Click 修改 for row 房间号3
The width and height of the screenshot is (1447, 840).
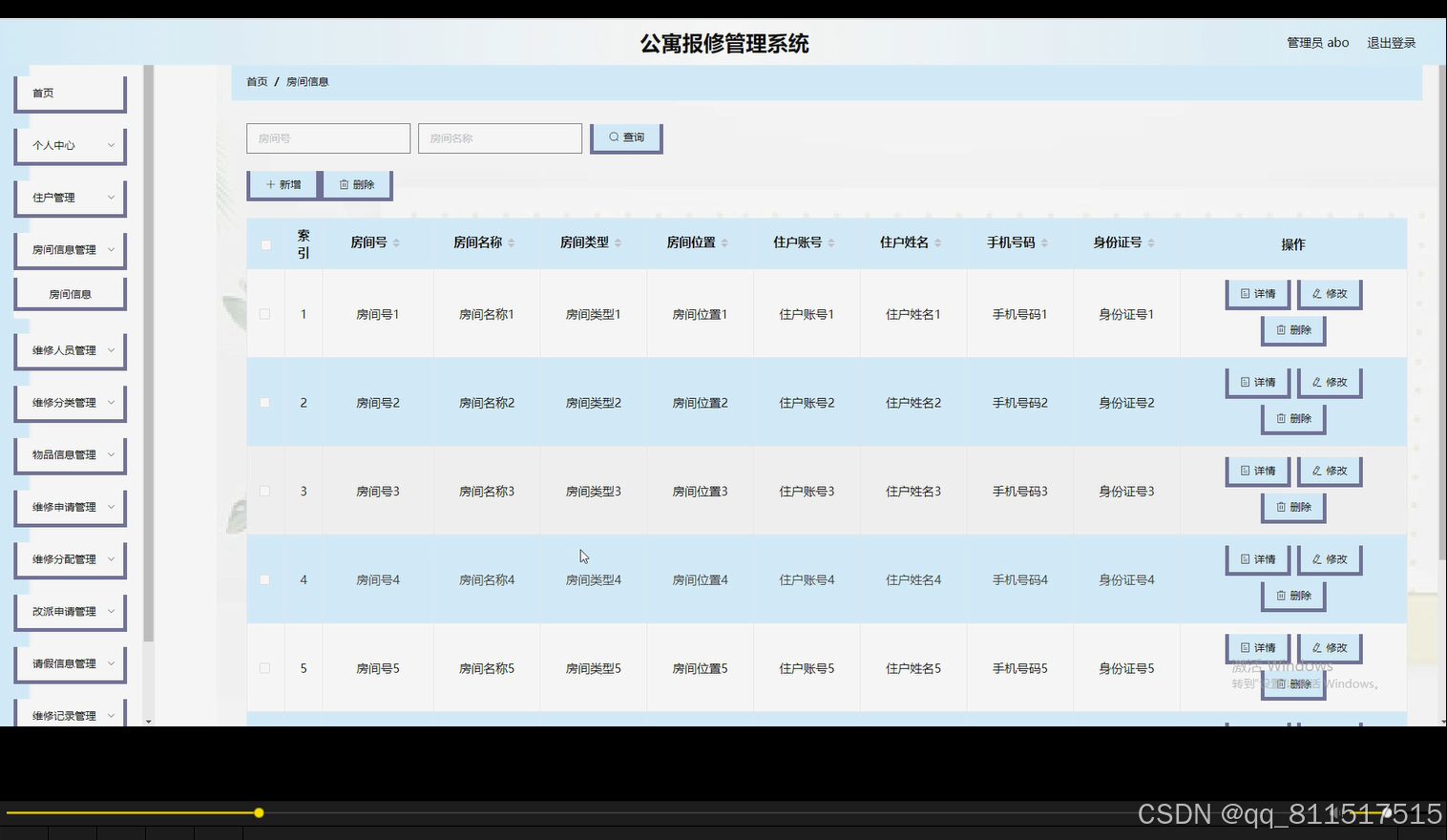(x=1330, y=472)
